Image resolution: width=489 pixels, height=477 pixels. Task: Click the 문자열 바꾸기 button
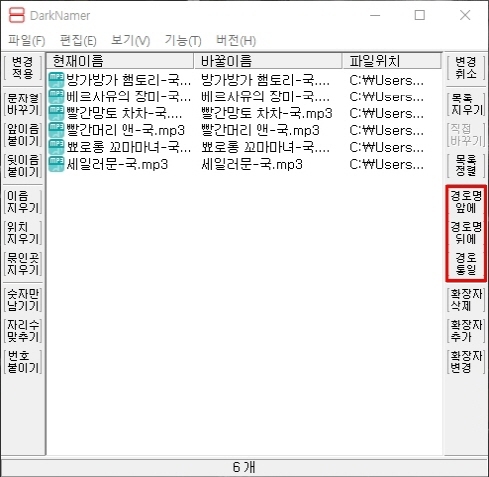23,104
